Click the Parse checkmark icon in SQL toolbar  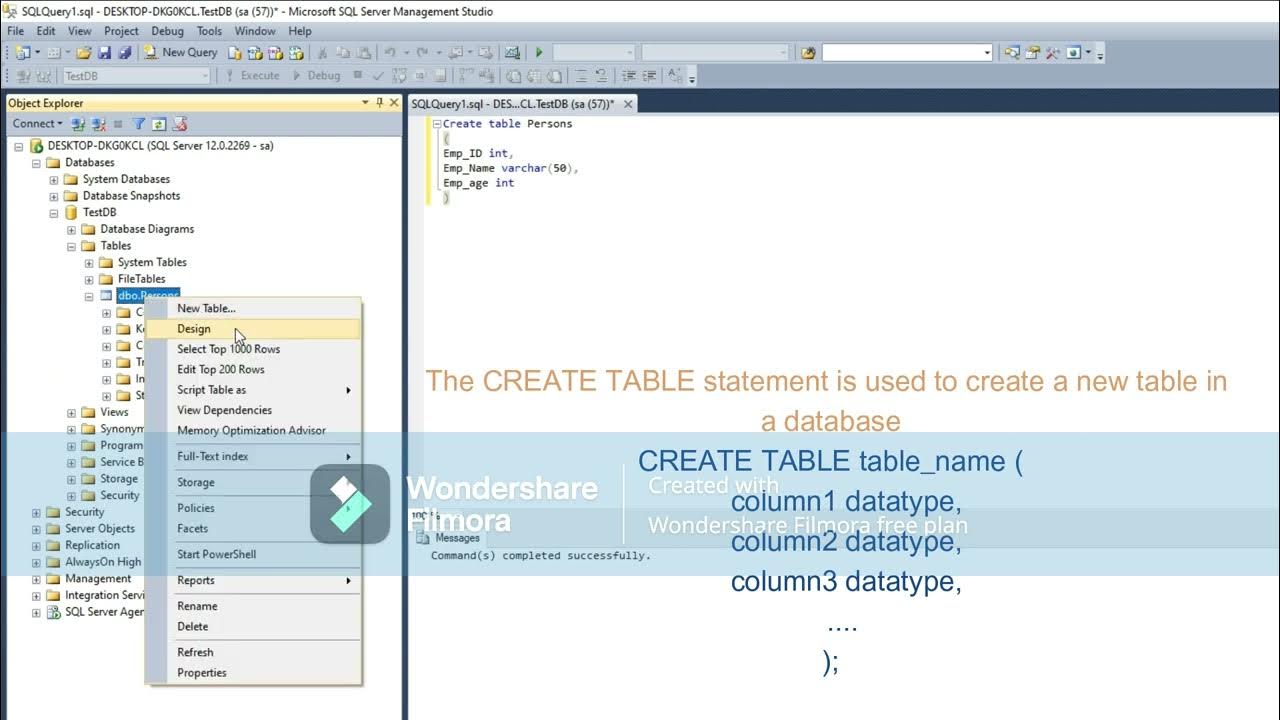coord(378,75)
